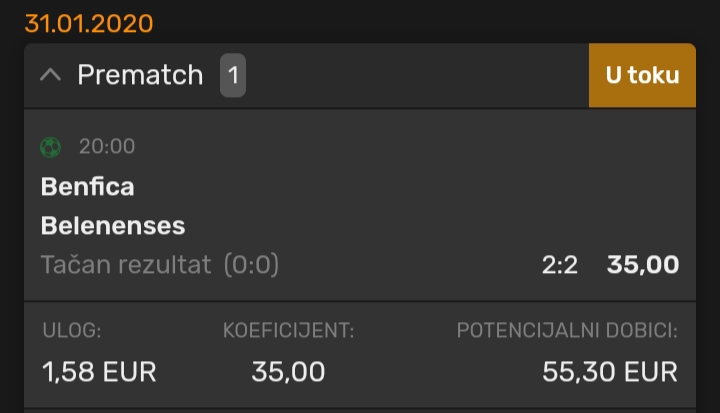Select the total coefficient 35,00 value
The height and width of the screenshot is (413, 720).
288,372
